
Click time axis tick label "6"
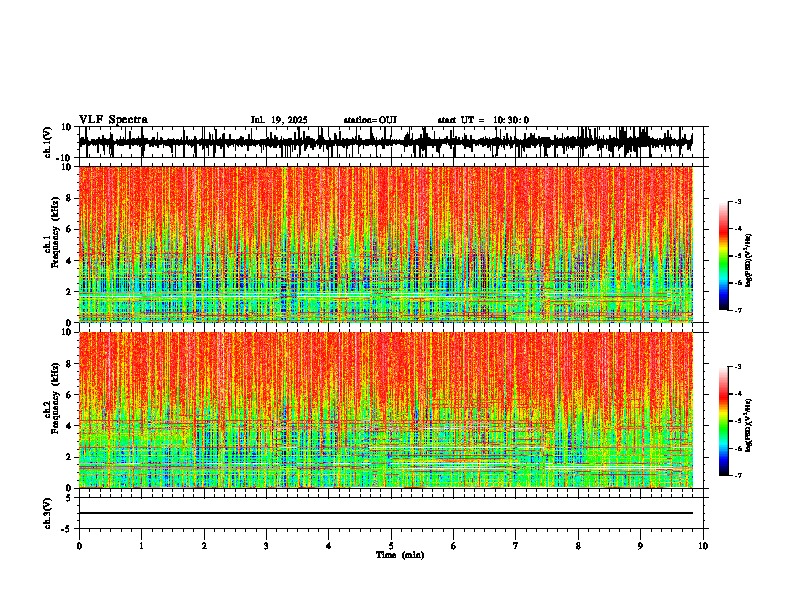click(454, 546)
